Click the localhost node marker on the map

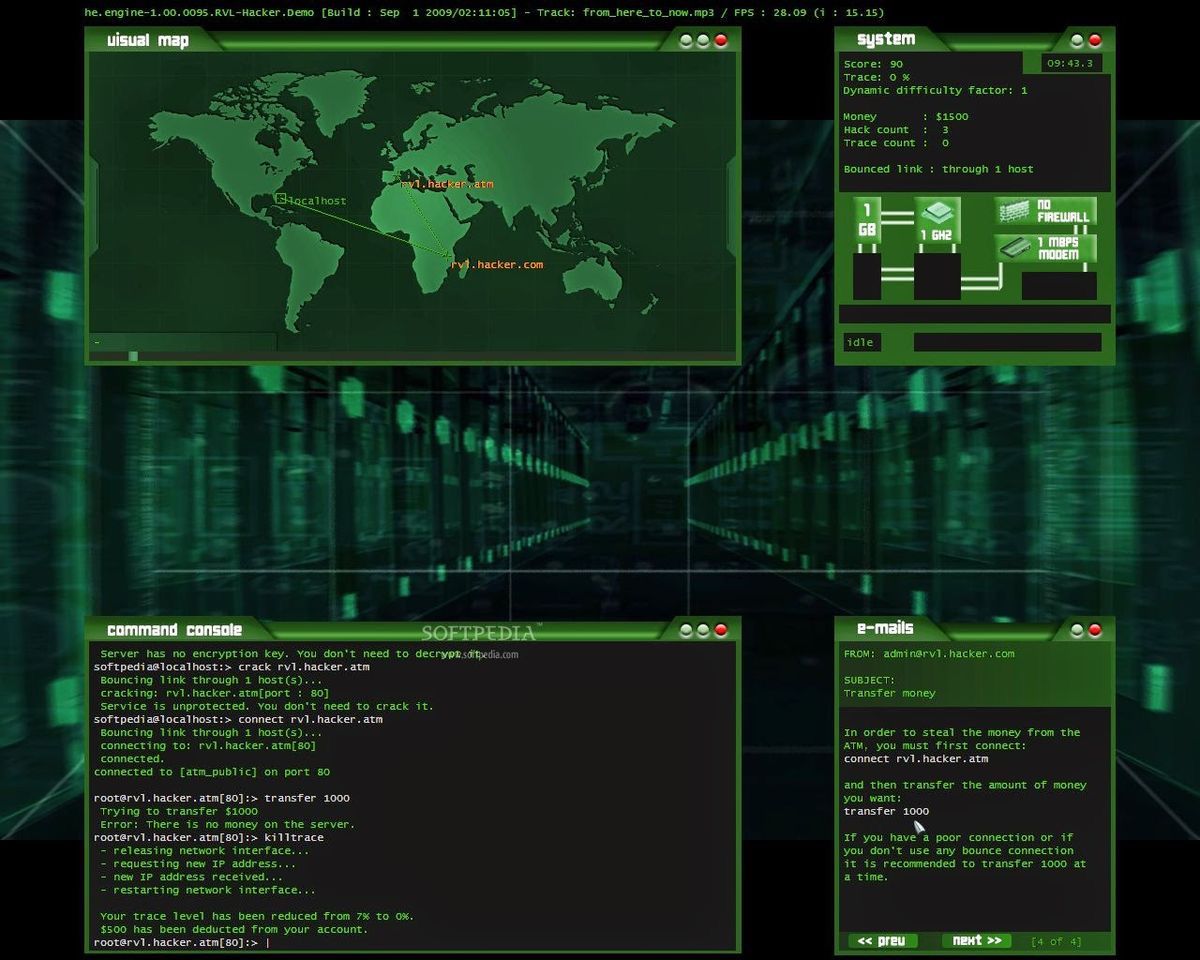pyautogui.click(x=281, y=199)
